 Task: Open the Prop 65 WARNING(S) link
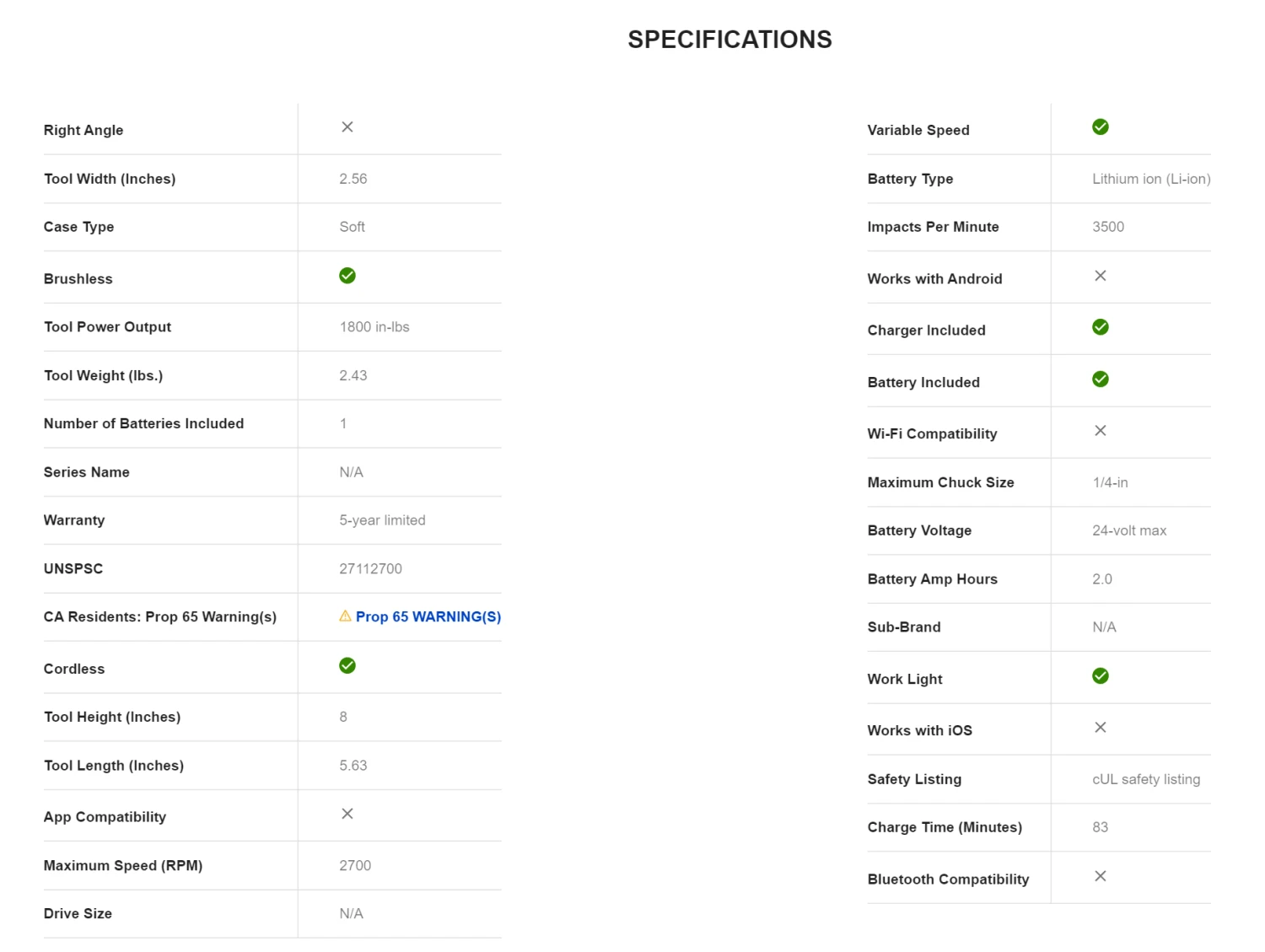(x=428, y=617)
